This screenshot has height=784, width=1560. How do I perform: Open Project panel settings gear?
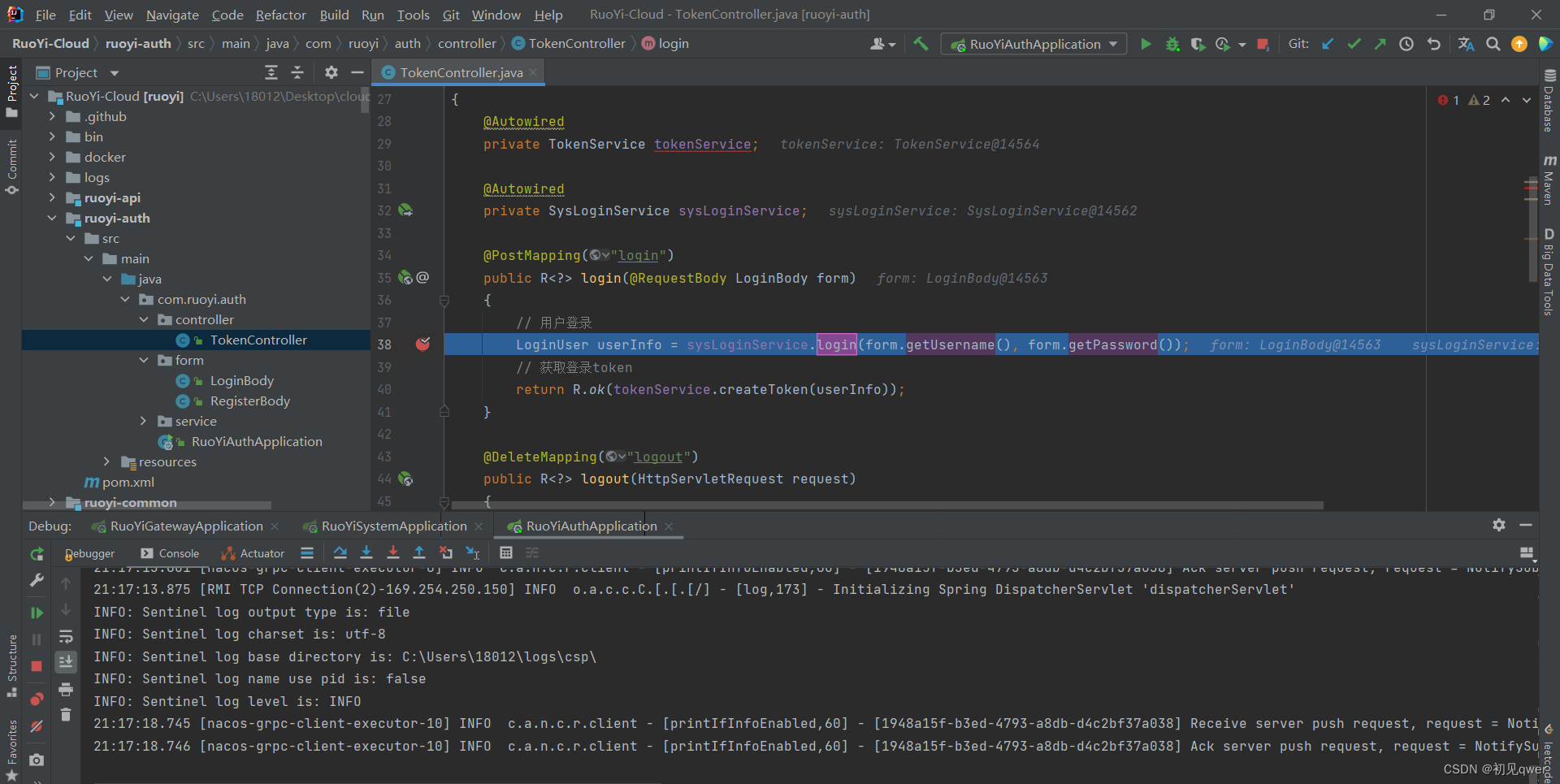331,73
